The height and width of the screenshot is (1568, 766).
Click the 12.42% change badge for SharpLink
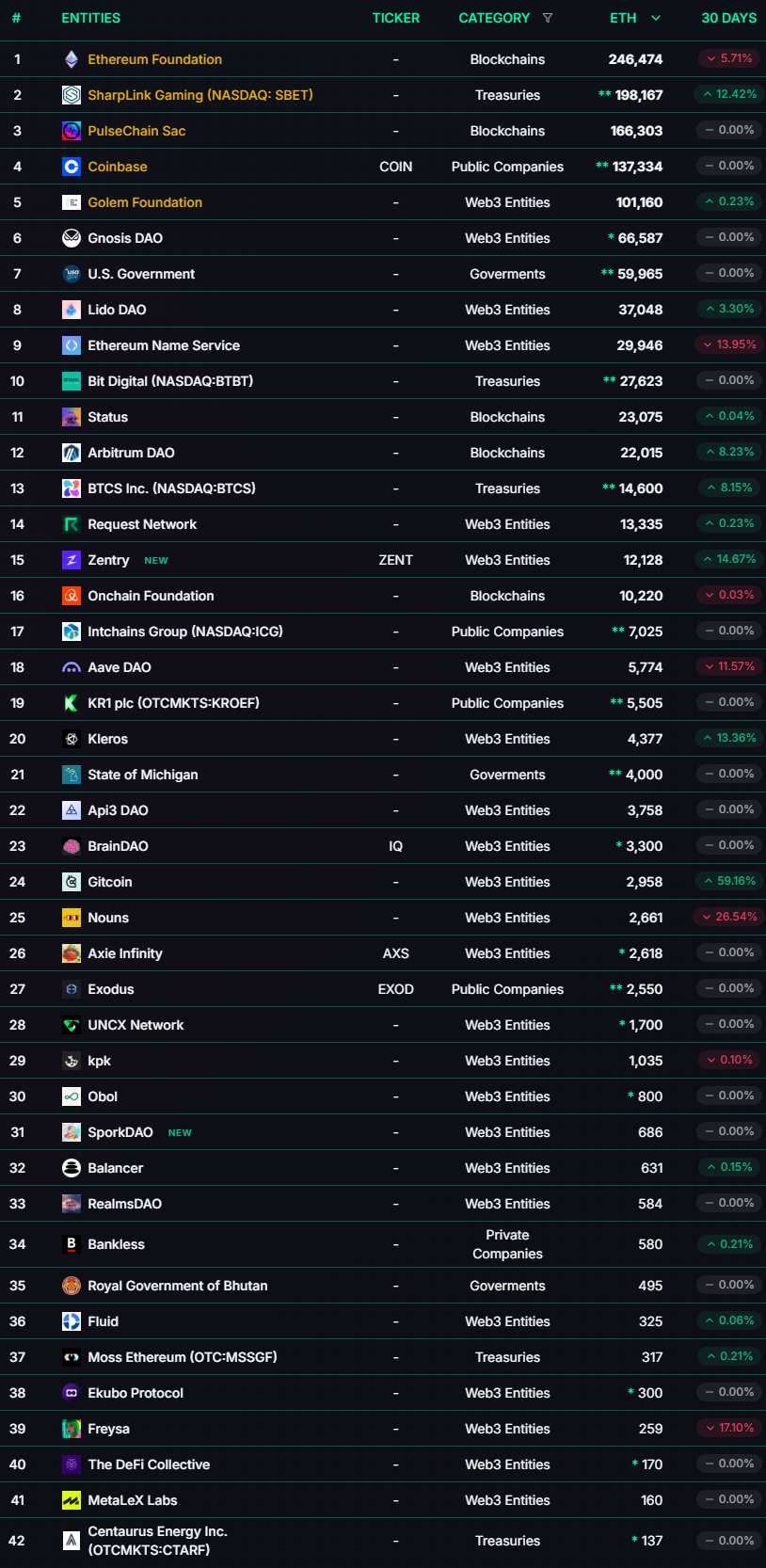pyautogui.click(x=729, y=94)
